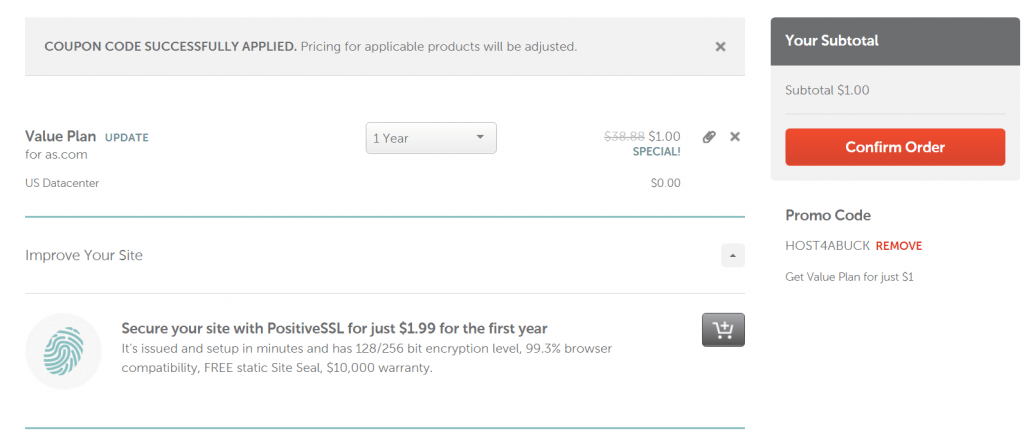This screenshot has width=1024, height=433.
Task: Click the Subtotal $1.00 line
Action: pyautogui.click(x=827, y=90)
